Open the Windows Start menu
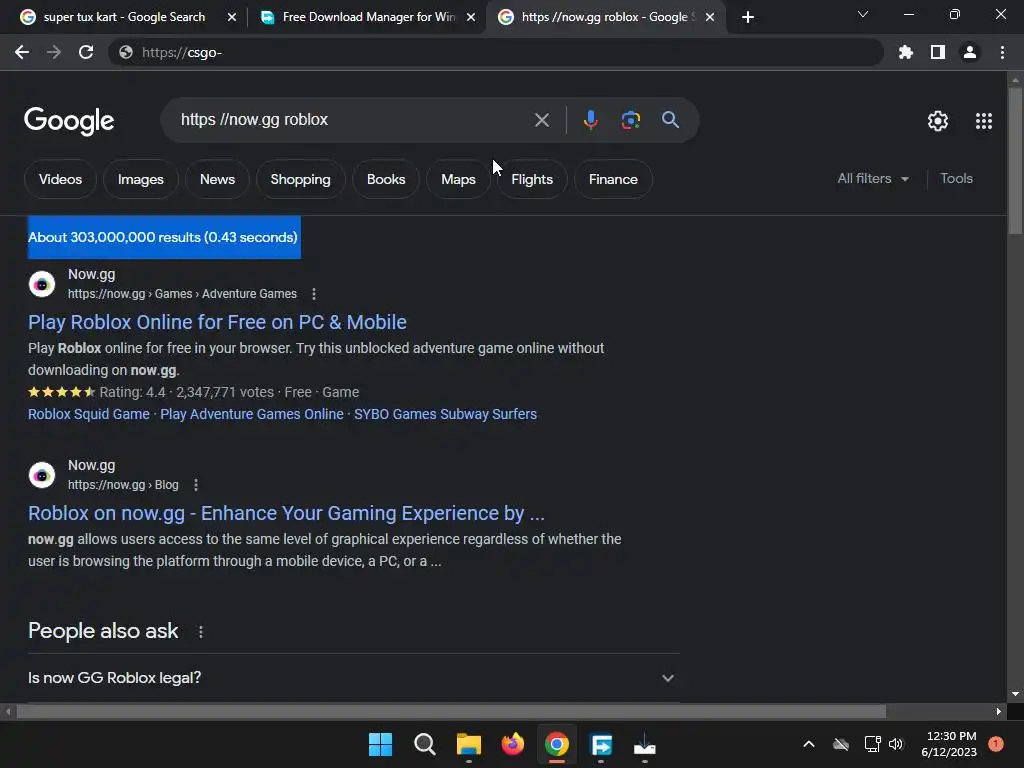Screen dimensions: 1024x768 pyautogui.click(x=380, y=744)
